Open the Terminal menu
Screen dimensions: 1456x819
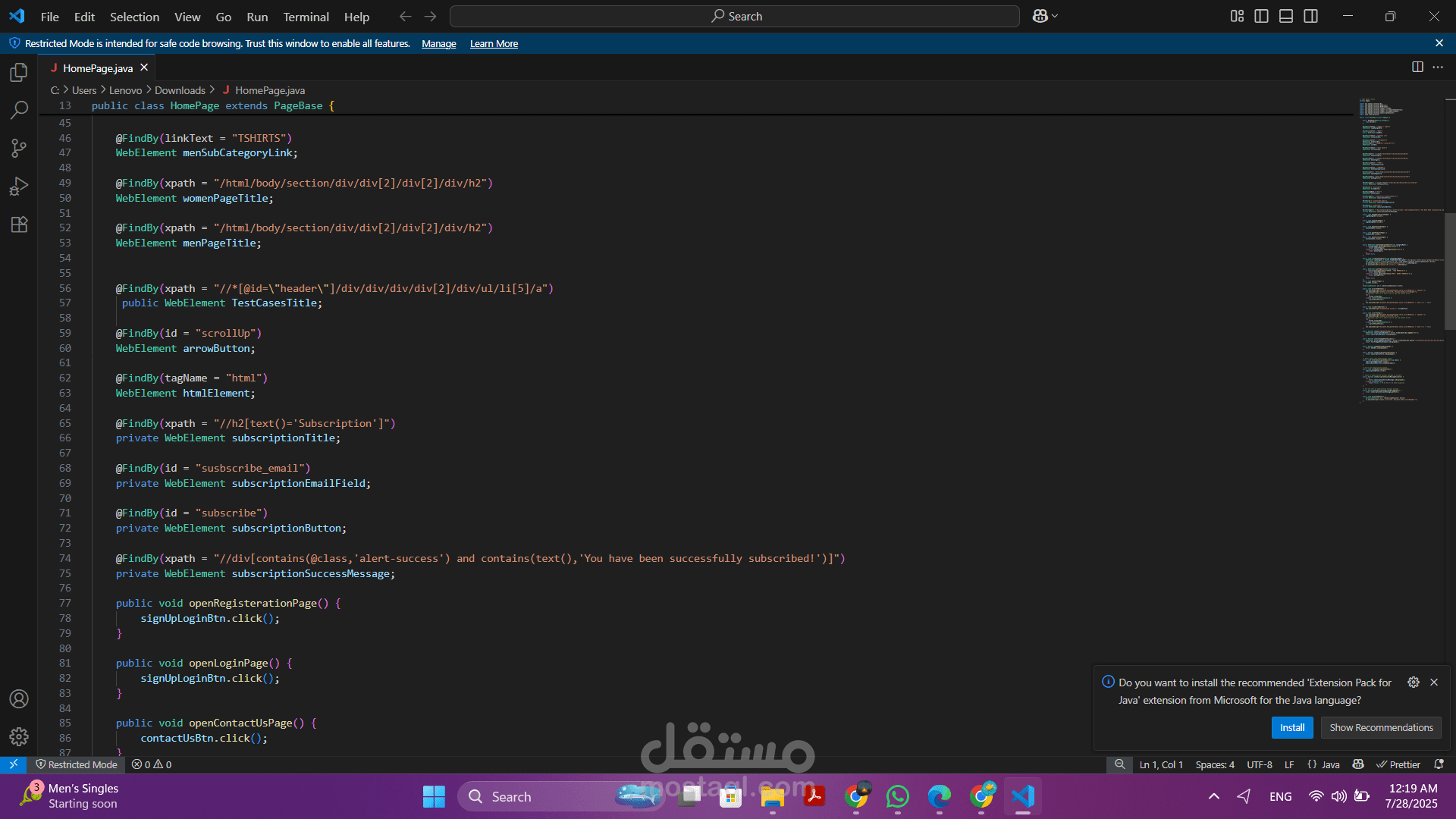point(306,17)
